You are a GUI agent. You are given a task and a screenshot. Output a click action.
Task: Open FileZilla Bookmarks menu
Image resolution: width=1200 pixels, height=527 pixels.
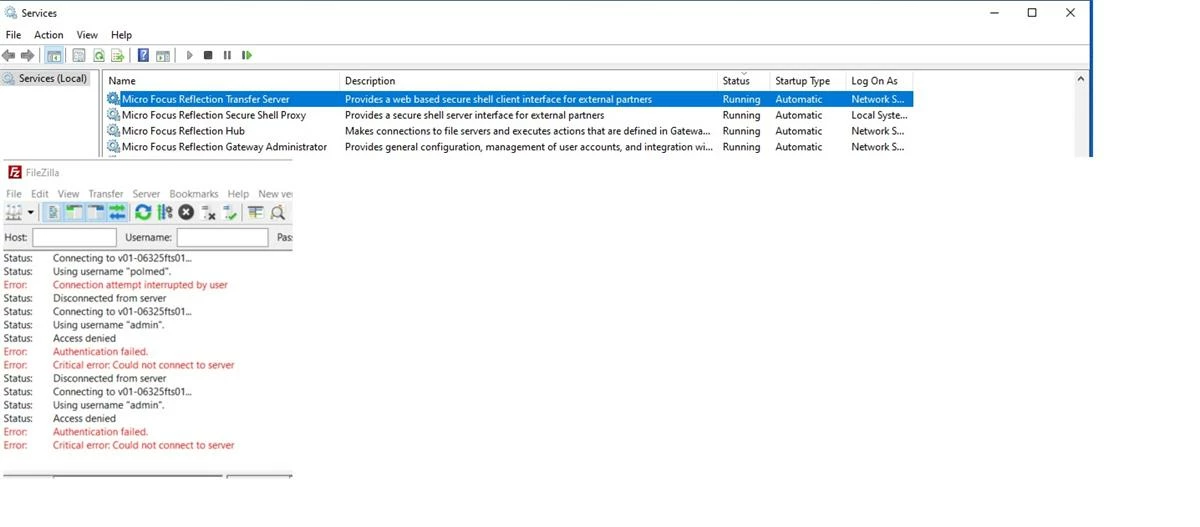(194, 194)
